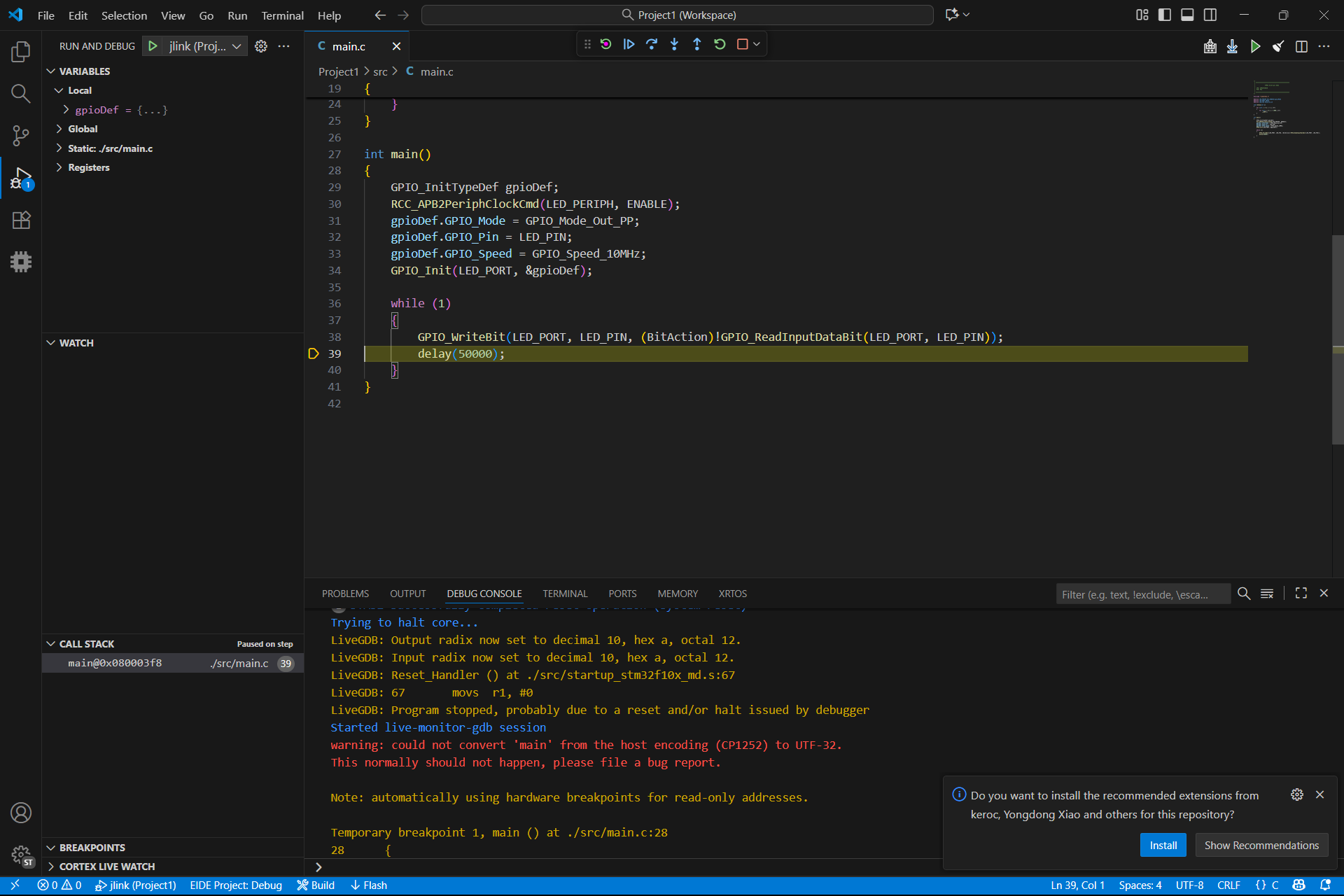Step over in debug toolbar

point(652,44)
